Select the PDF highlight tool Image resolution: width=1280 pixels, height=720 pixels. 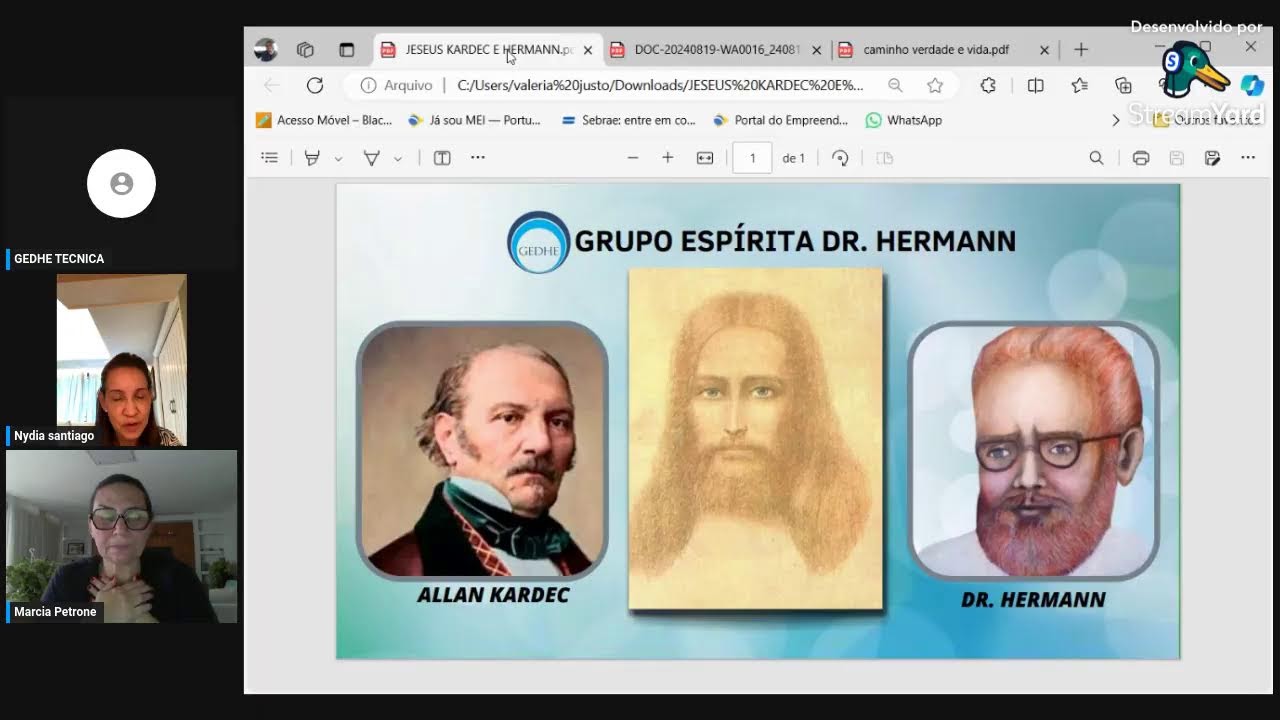coord(312,158)
